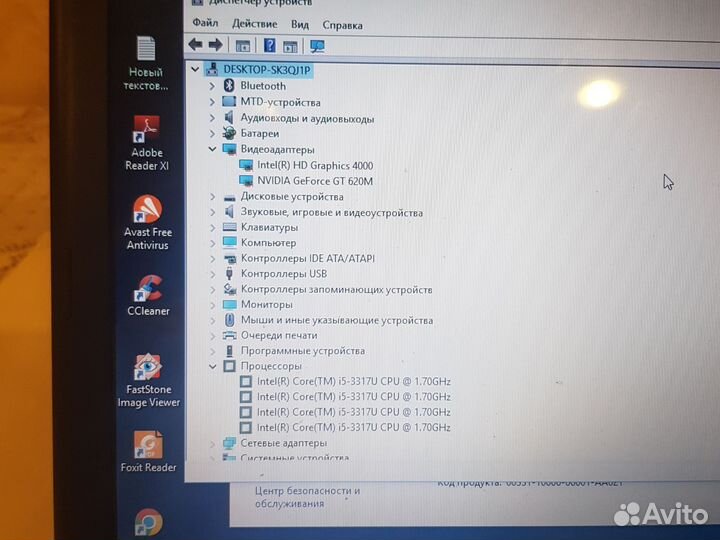Click the speaker icon beside Звуковые, игровые и видеоустройства
The image size is (720, 540).
(x=230, y=212)
